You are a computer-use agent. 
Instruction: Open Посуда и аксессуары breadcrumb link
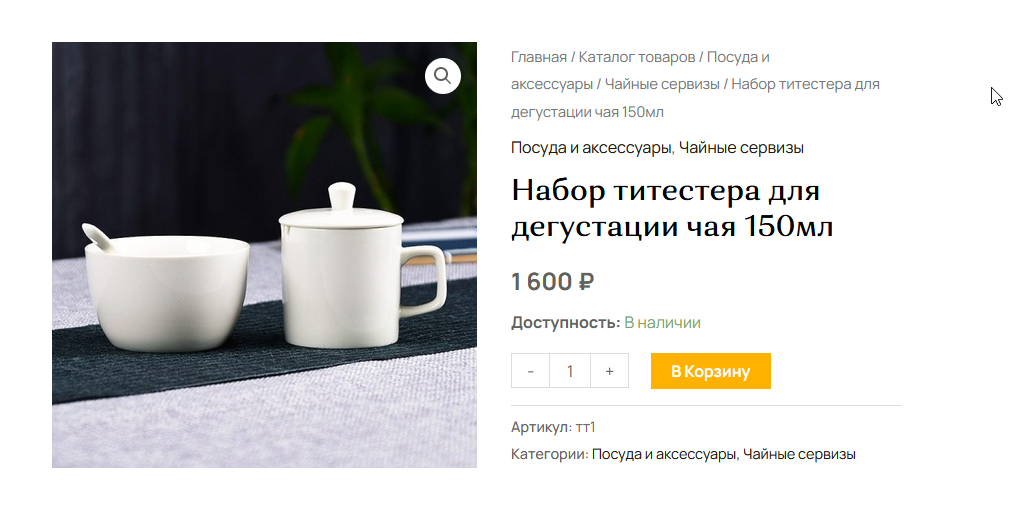pyautogui.click(x=640, y=71)
